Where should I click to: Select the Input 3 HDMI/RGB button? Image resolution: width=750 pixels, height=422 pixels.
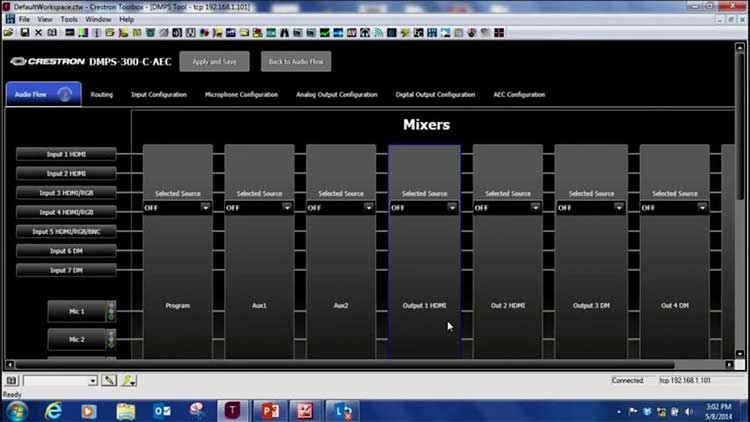[66, 193]
